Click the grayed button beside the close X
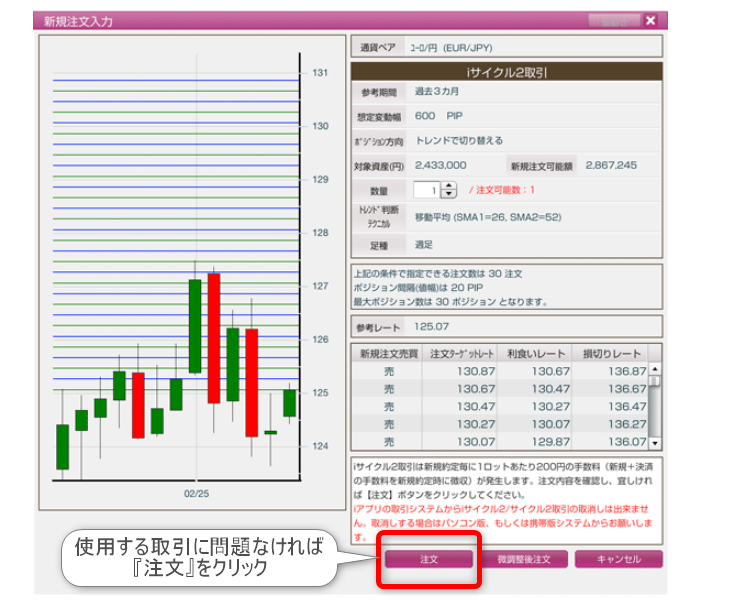The height and width of the screenshot is (600, 730). coord(613,20)
